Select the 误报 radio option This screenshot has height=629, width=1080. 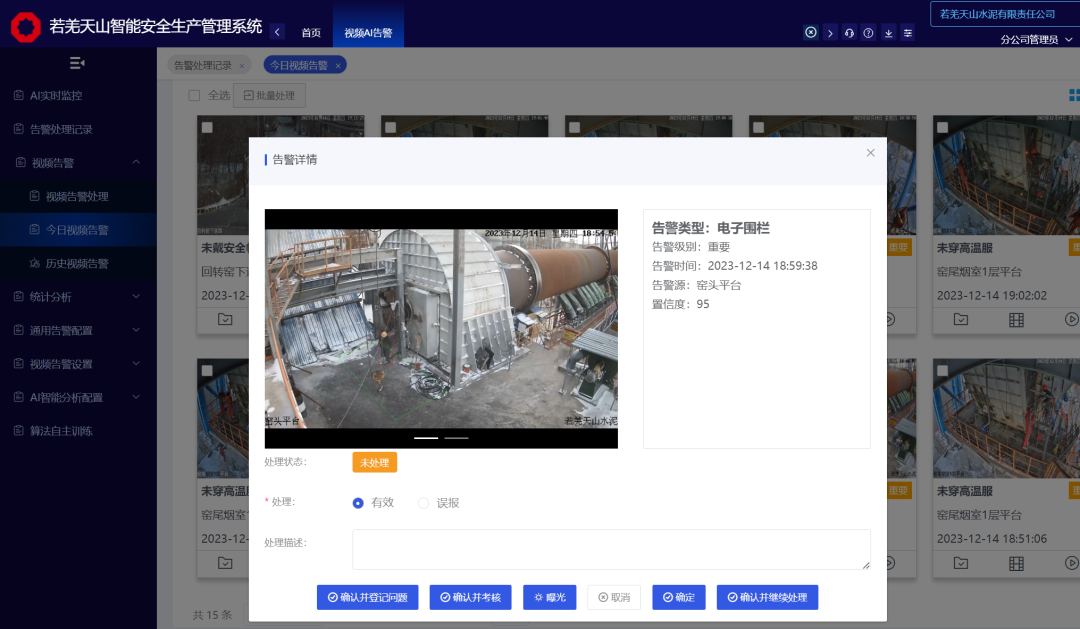point(423,503)
